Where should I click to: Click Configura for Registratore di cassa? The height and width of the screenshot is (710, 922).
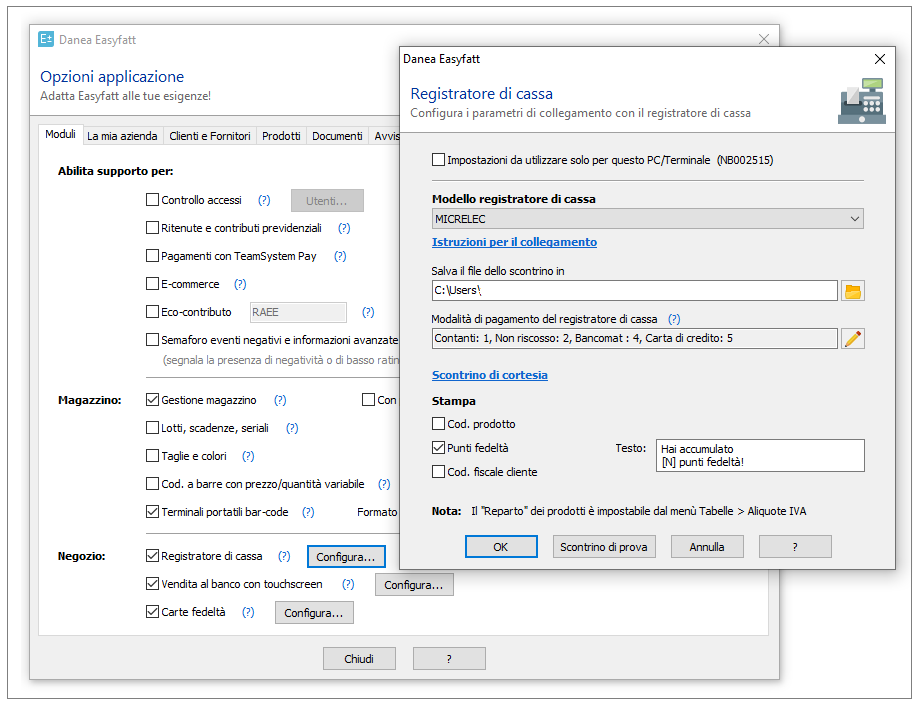(x=346, y=556)
